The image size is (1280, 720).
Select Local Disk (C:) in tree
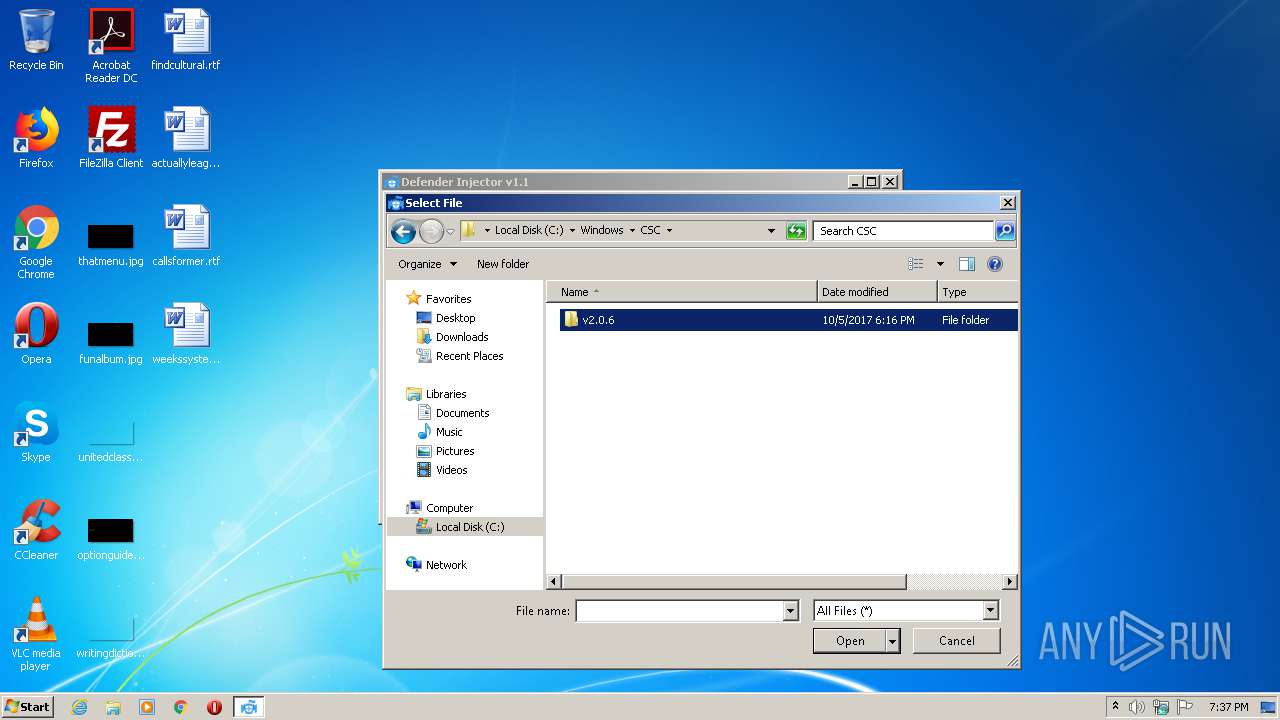[x=470, y=527]
